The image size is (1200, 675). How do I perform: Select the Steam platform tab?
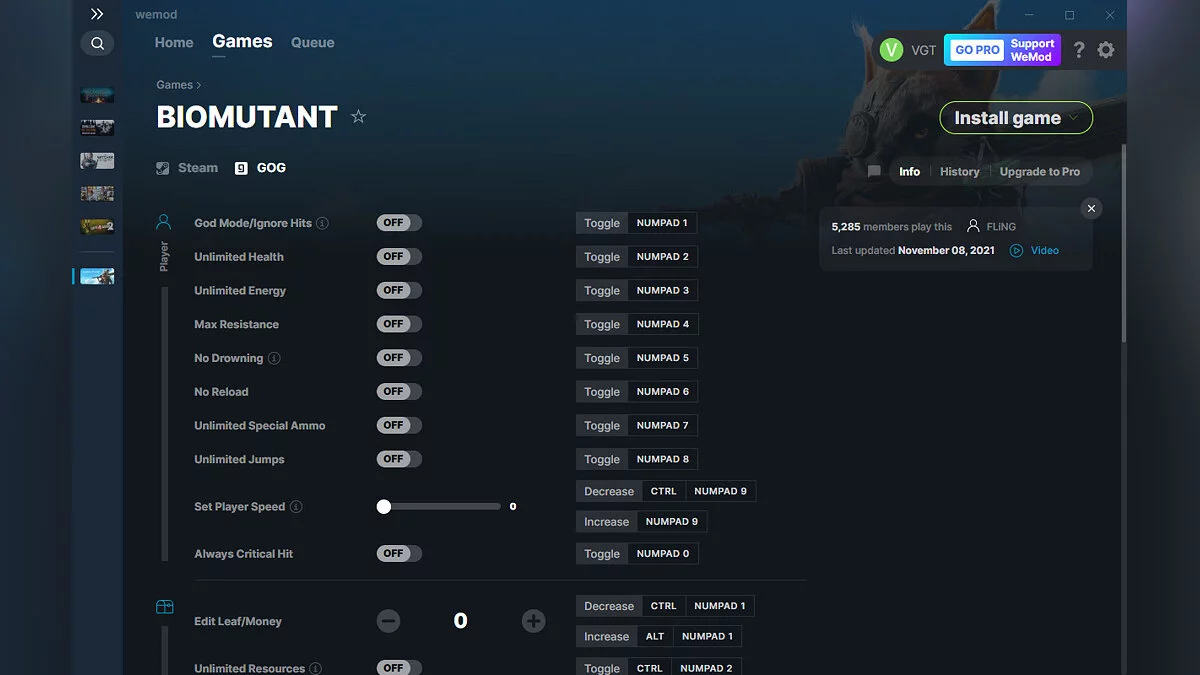pyautogui.click(x=187, y=168)
